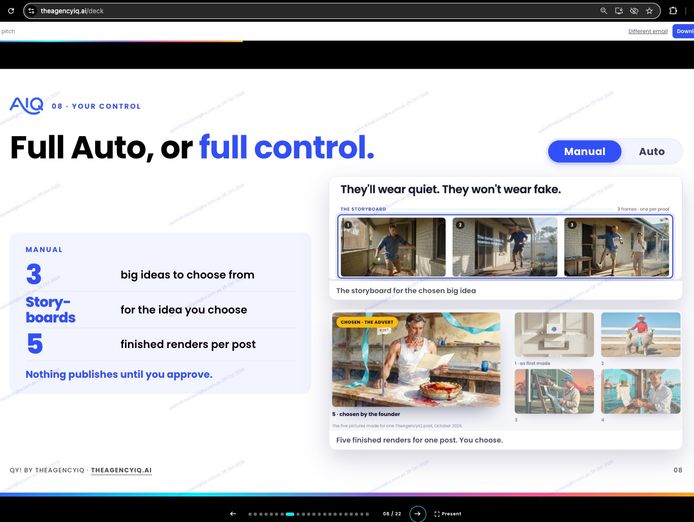Click the THEAGENCYIQ.AI footer link
Screen dimensions: 694x522
click(121, 470)
